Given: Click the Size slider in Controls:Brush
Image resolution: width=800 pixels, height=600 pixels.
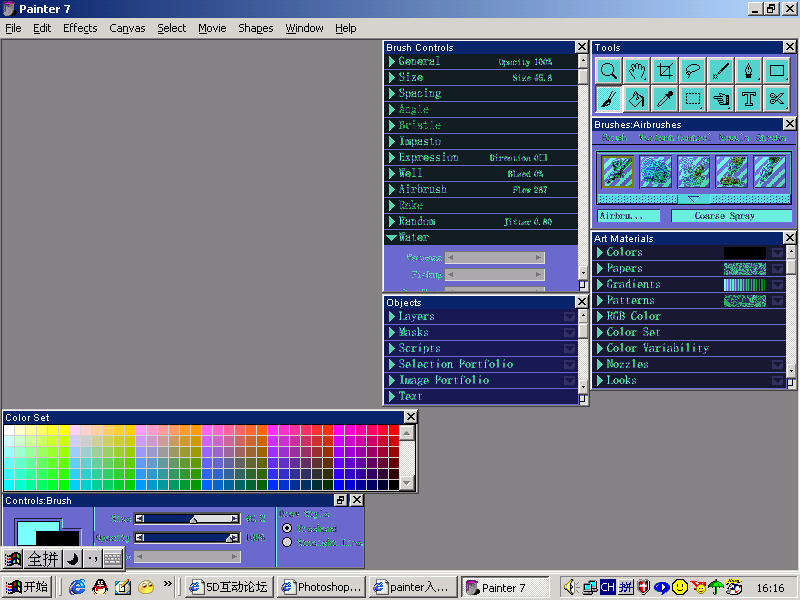Looking at the screenshot, I should [x=187, y=519].
